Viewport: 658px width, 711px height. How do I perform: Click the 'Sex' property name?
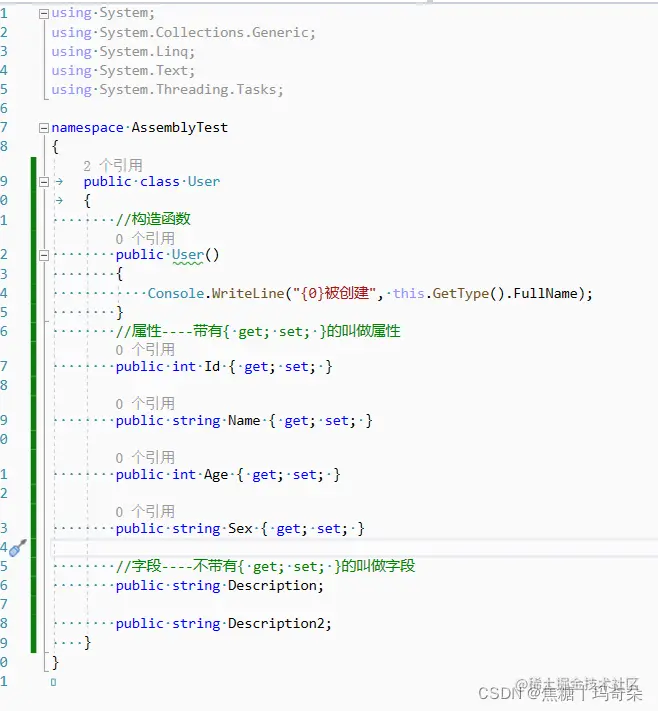[x=240, y=528]
